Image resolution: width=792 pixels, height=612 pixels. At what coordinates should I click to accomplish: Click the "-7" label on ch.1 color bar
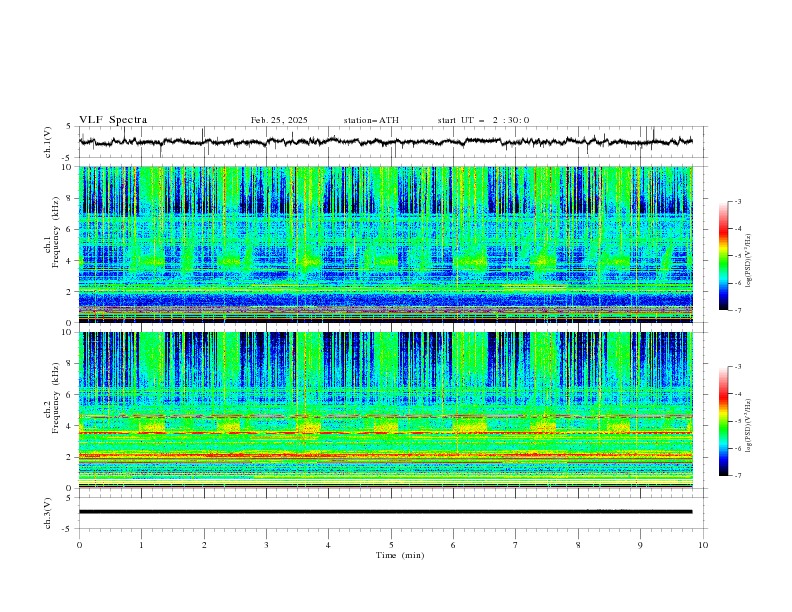point(738,310)
